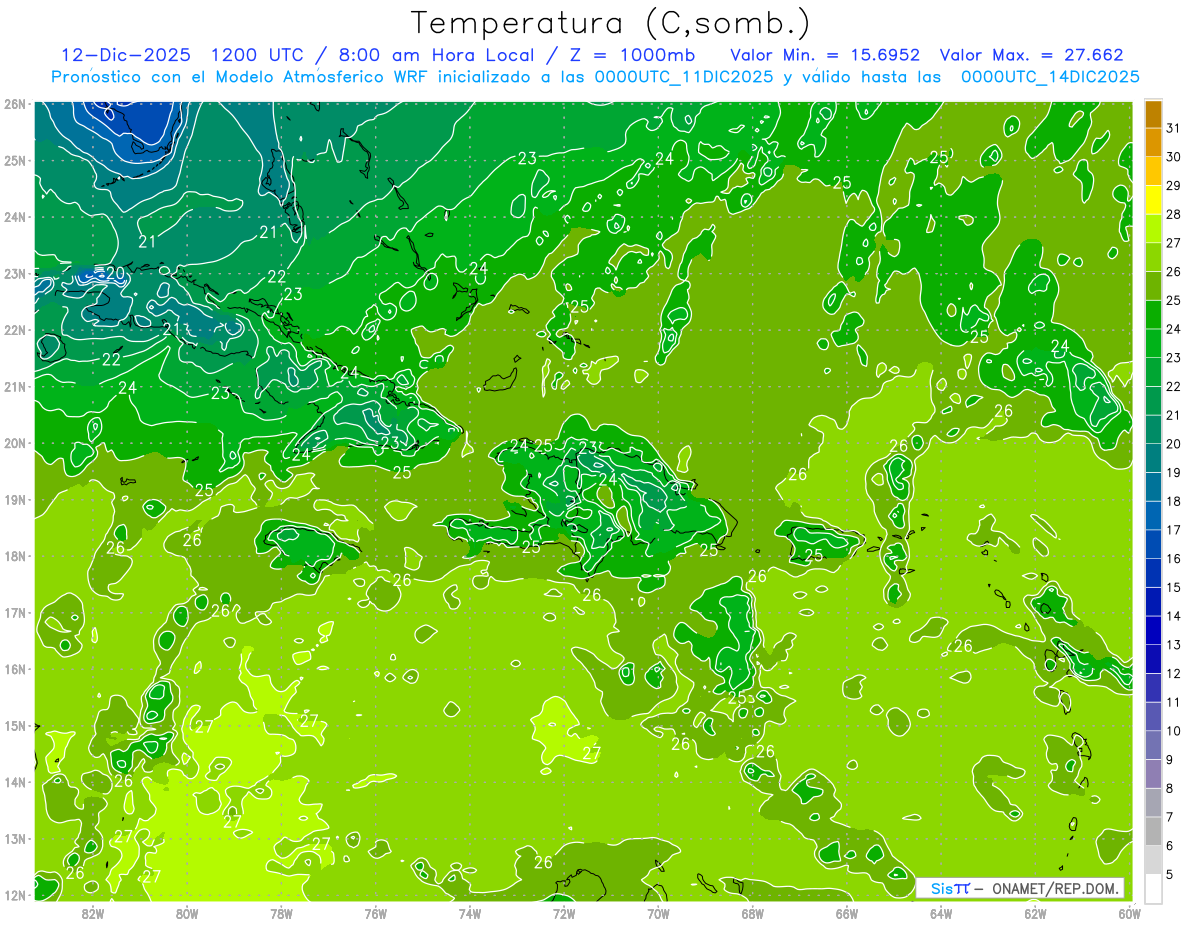The width and height of the screenshot is (1200, 927).
Task: Click the 70W longitude axis label
Action: tap(658, 913)
